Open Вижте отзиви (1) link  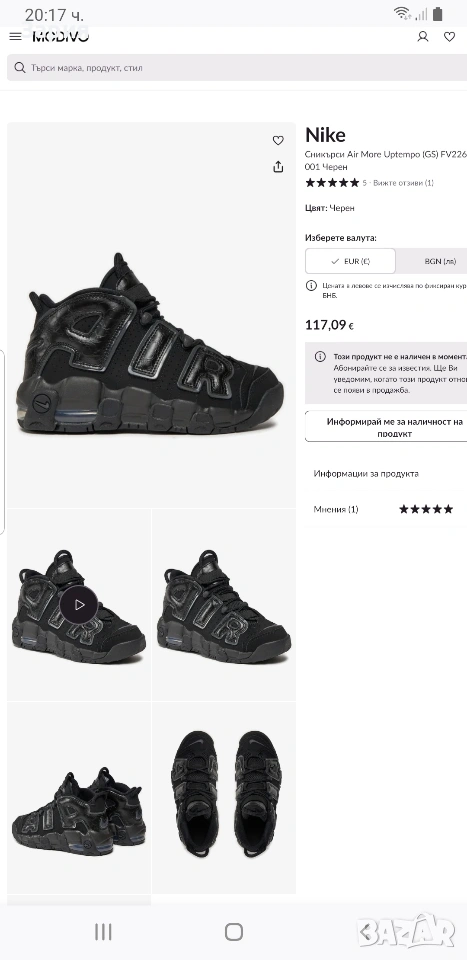(402, 182)
